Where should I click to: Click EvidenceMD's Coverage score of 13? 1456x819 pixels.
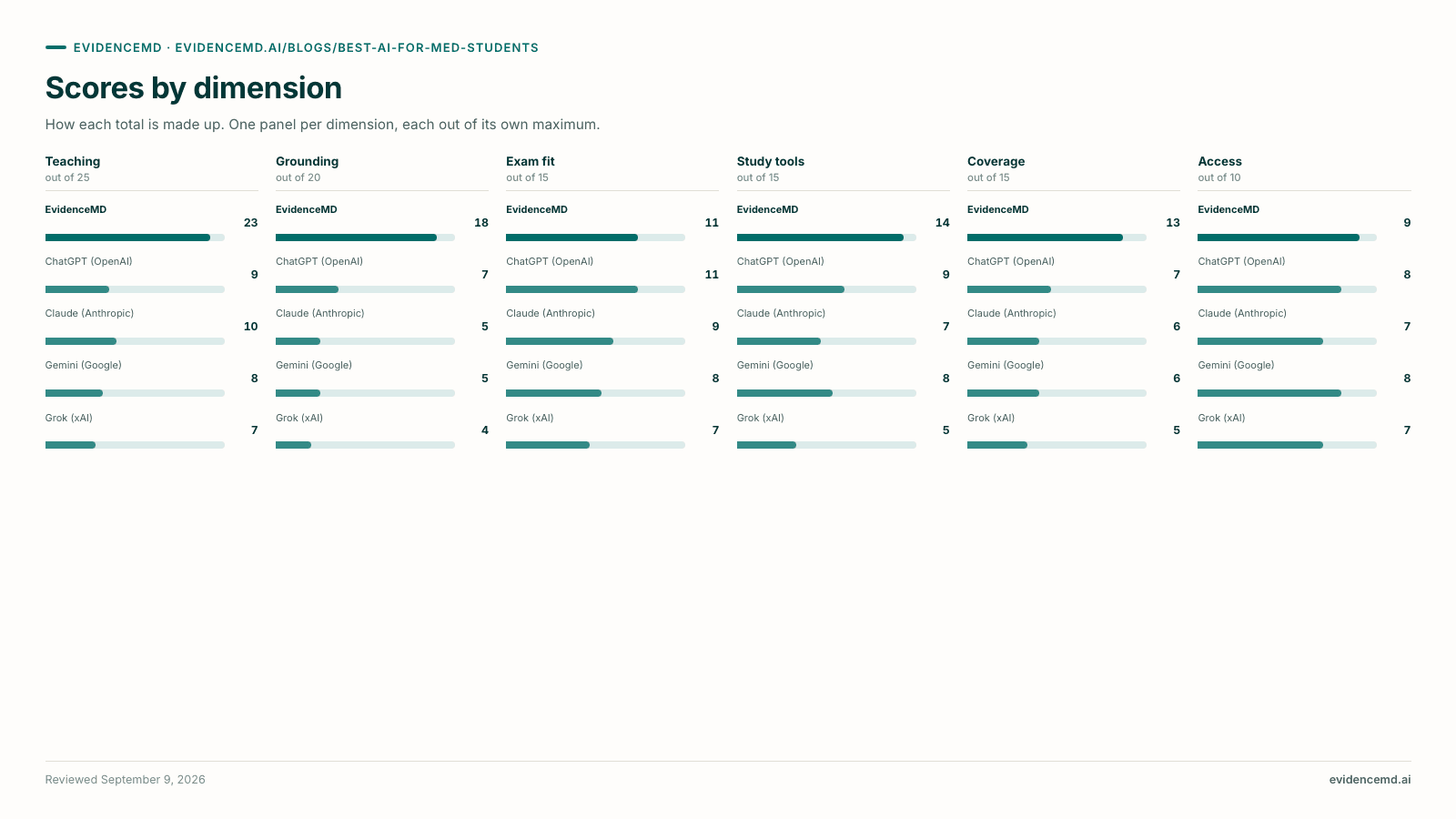point(1173,223)
